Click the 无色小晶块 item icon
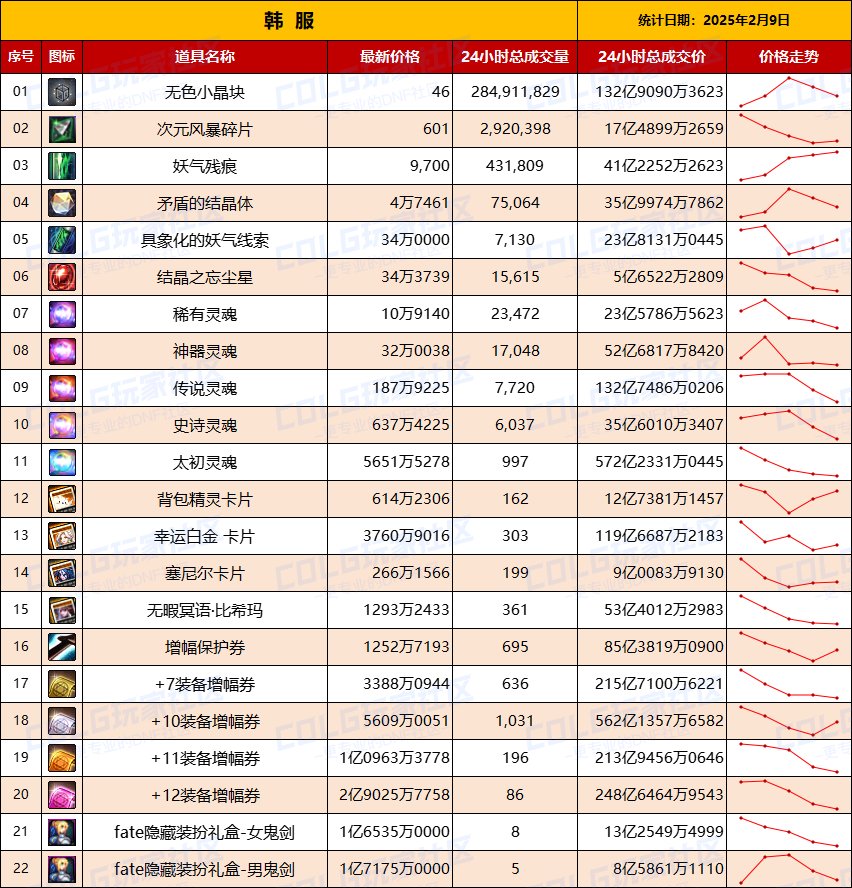Image resolution: width=852 pixels, height=888 pixels. pos(62,92)
